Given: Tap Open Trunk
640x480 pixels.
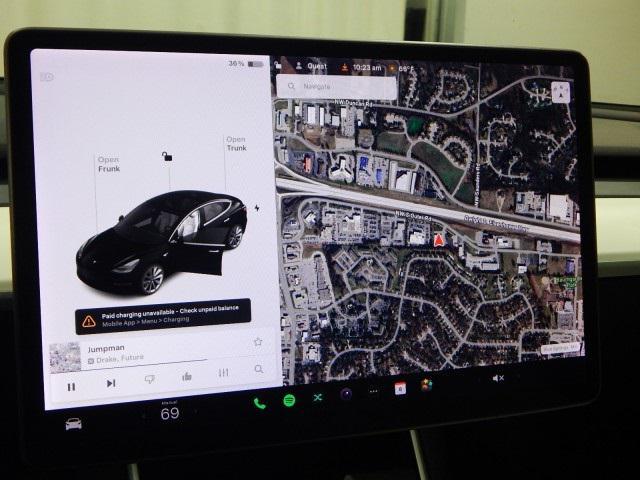Looking at the screenshot, I should [236, 144].
